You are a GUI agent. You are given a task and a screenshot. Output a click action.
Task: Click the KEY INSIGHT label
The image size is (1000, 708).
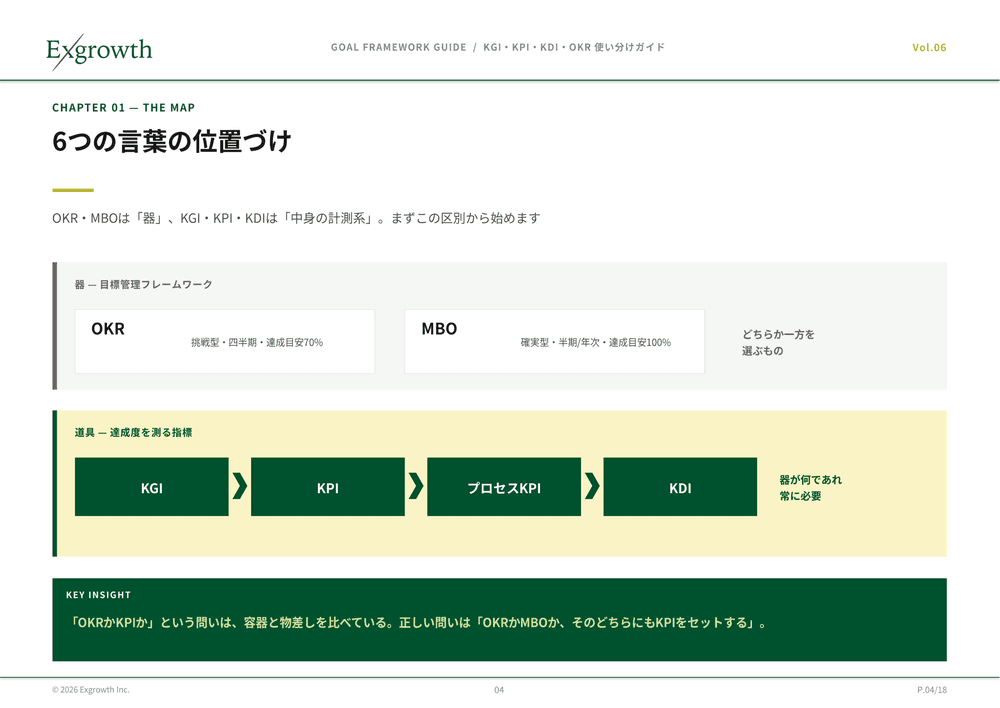click(x=98, y=595)
